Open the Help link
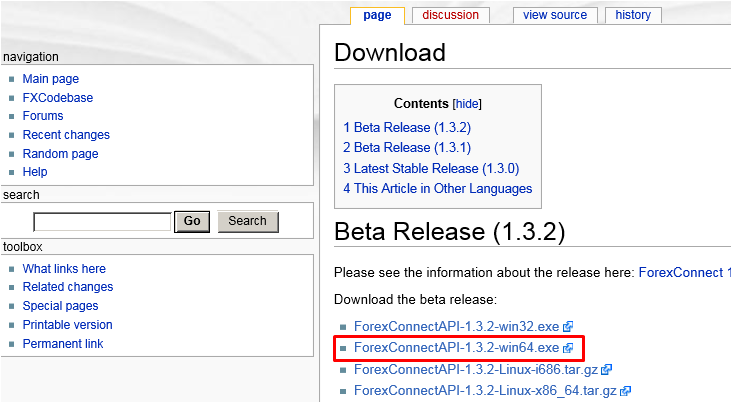 coord(35,172)
